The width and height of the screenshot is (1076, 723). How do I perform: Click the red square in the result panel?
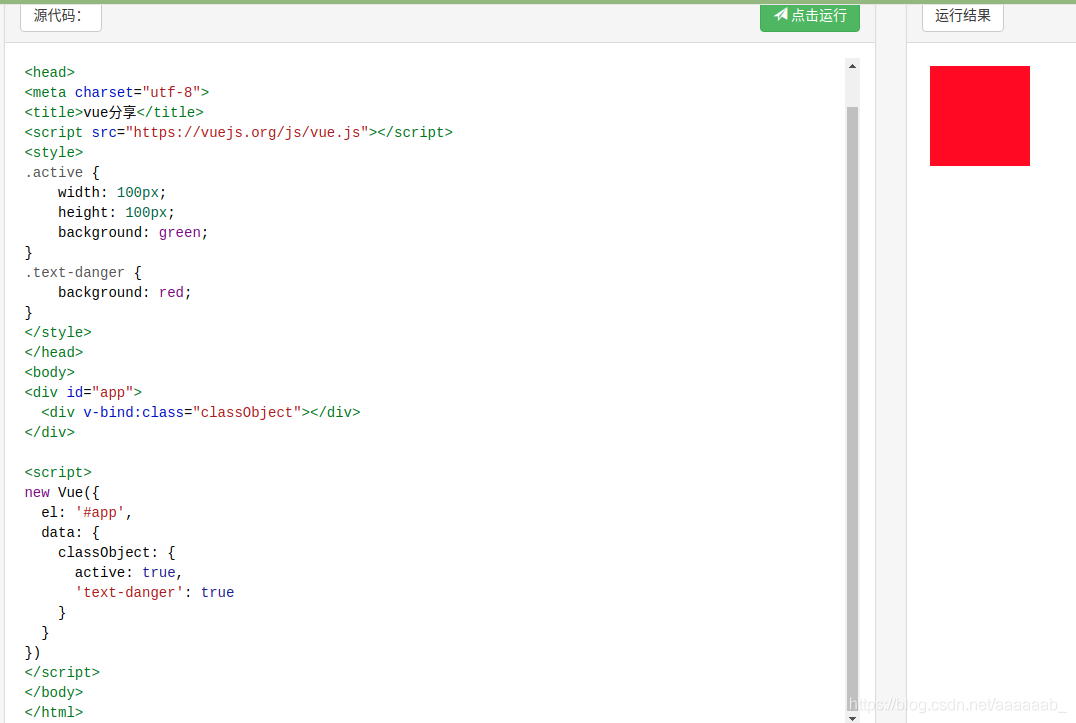[980, 116]
